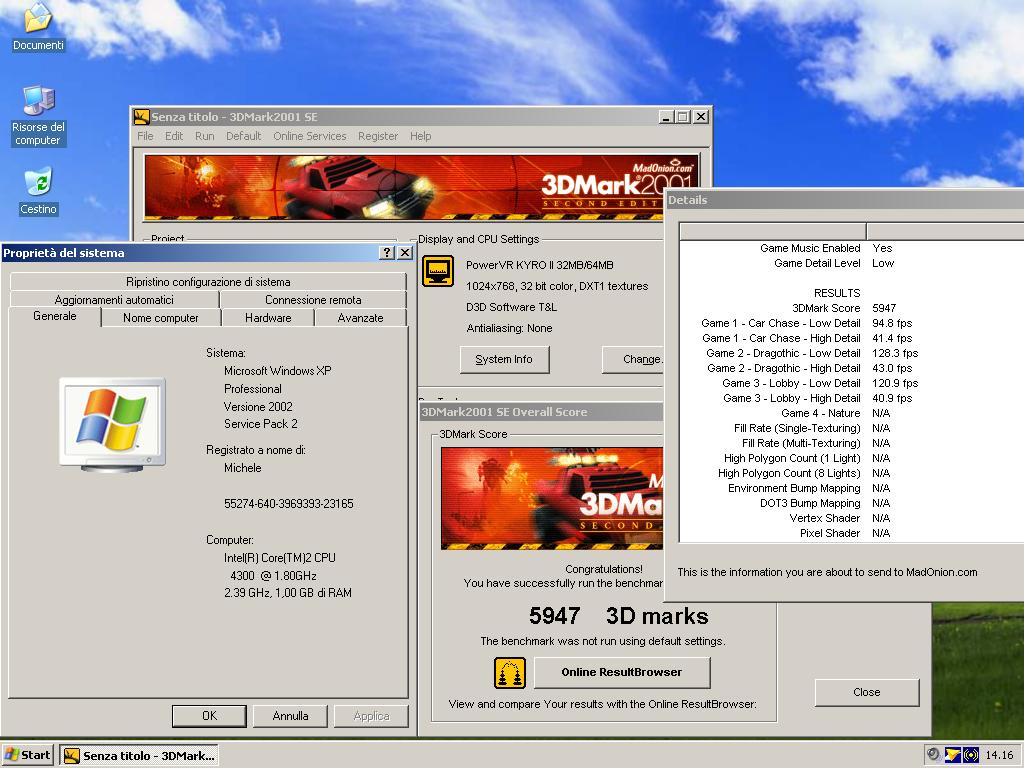Select the Game 1 - Car Chase - High Detail row

coord(852,338)
